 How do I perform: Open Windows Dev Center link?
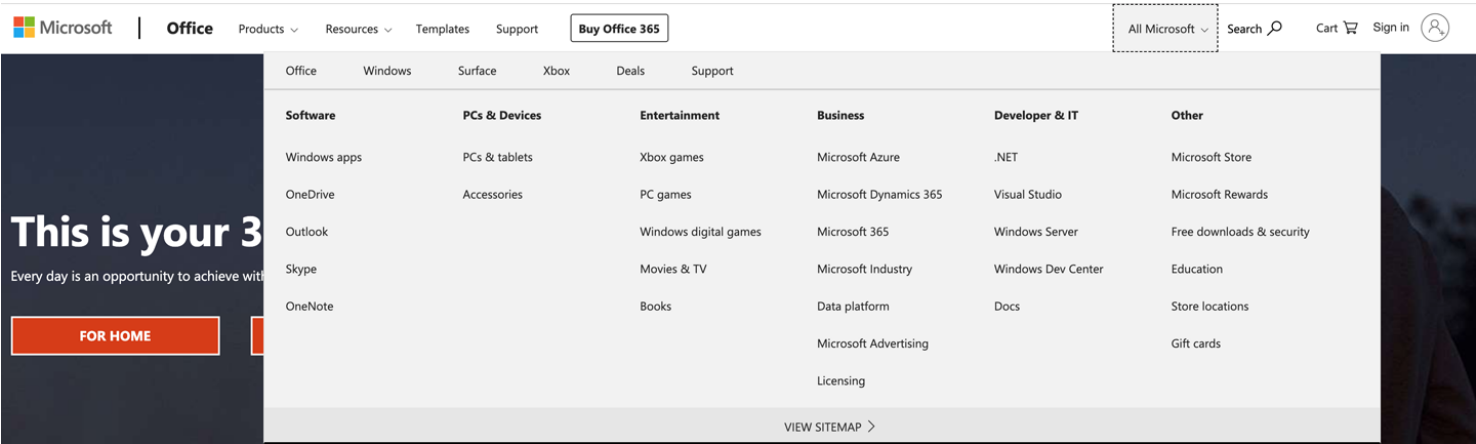coord(1049,269)
